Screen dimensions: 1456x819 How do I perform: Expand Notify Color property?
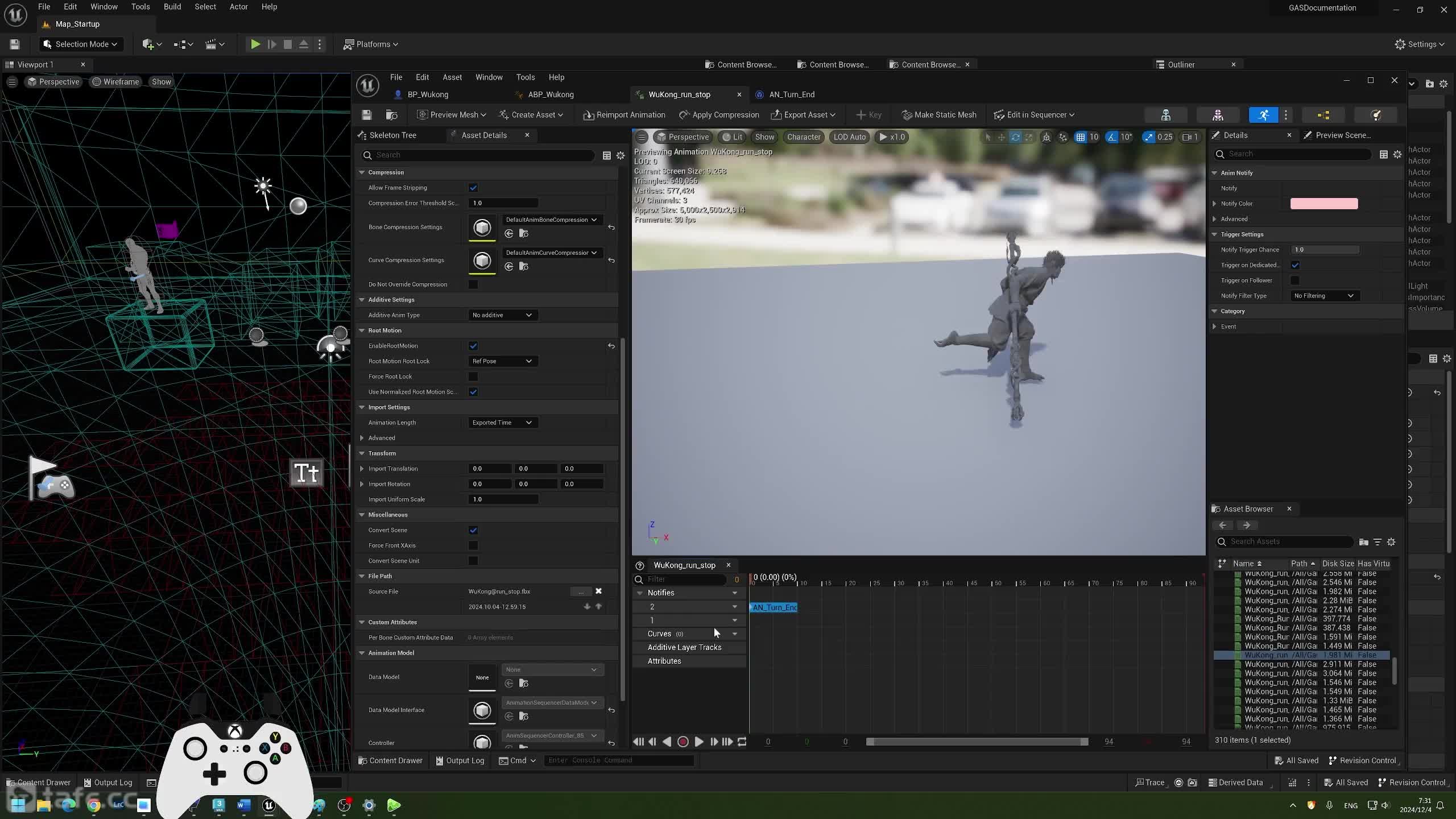pos(1215,204)
